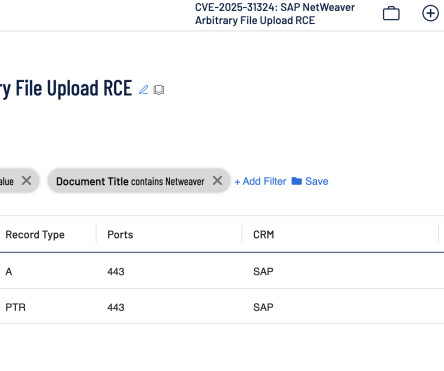Select the 'A' record type cell
This screenshot has height=371, width=444.
[x=9, y=271]
